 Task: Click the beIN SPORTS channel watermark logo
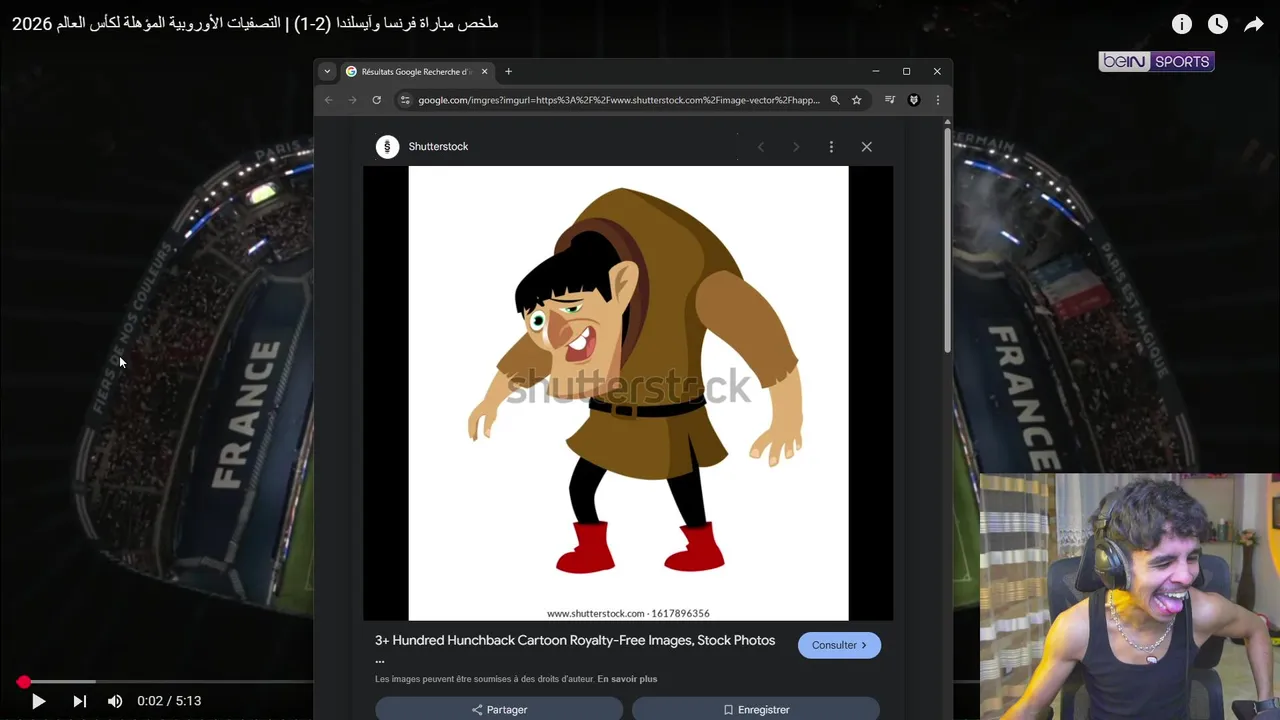1156,61
